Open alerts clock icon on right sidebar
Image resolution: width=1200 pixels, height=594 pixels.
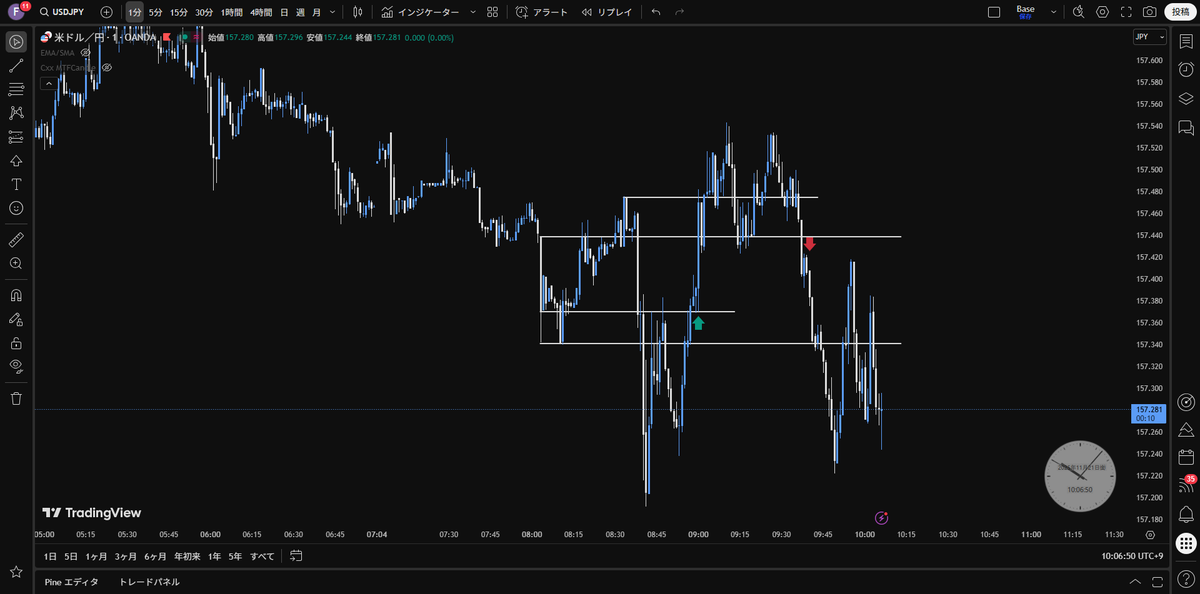pyautogui.click(x=1186, y=71)
